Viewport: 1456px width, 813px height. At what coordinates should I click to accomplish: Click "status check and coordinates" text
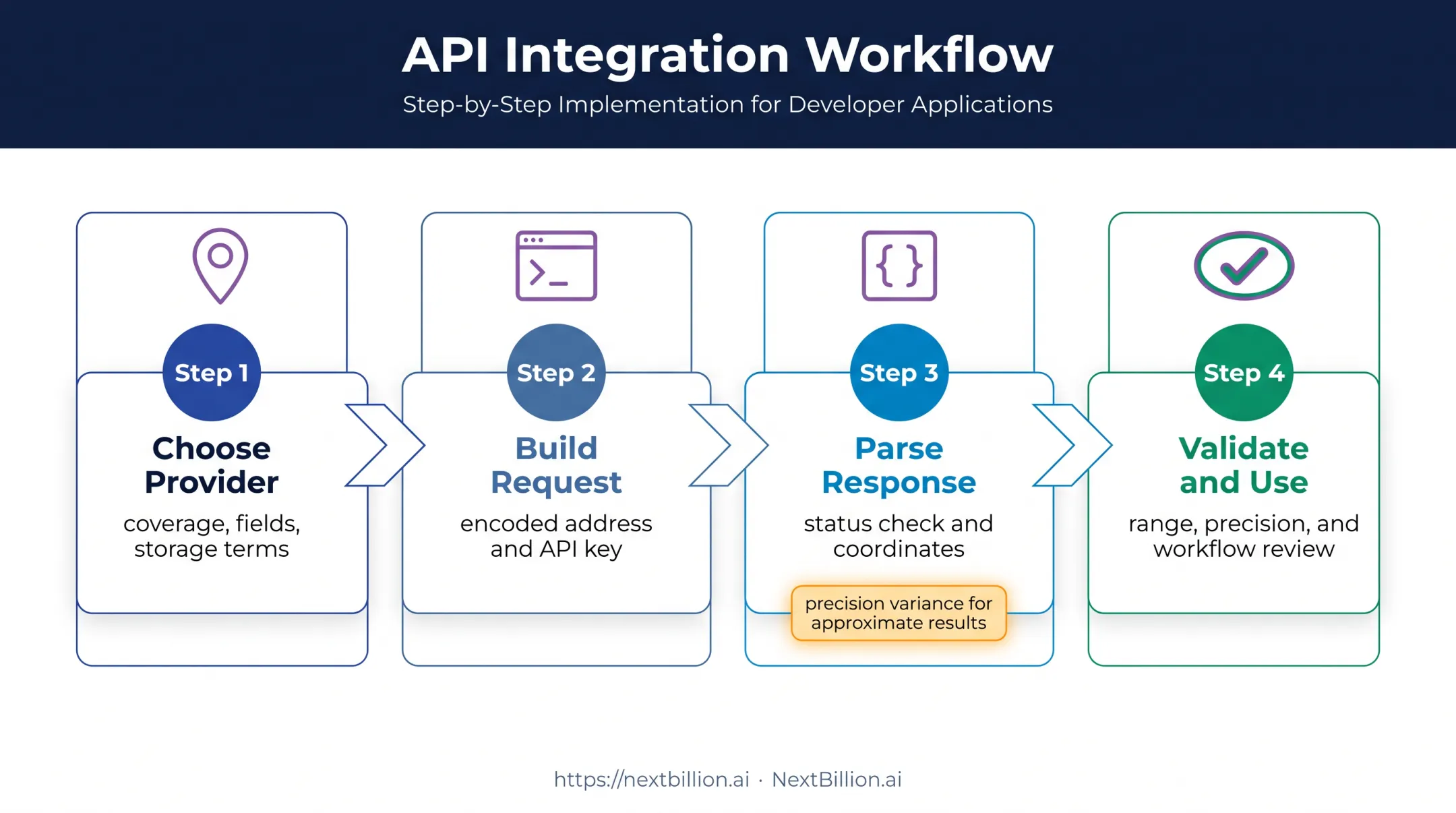click(899, 536)
